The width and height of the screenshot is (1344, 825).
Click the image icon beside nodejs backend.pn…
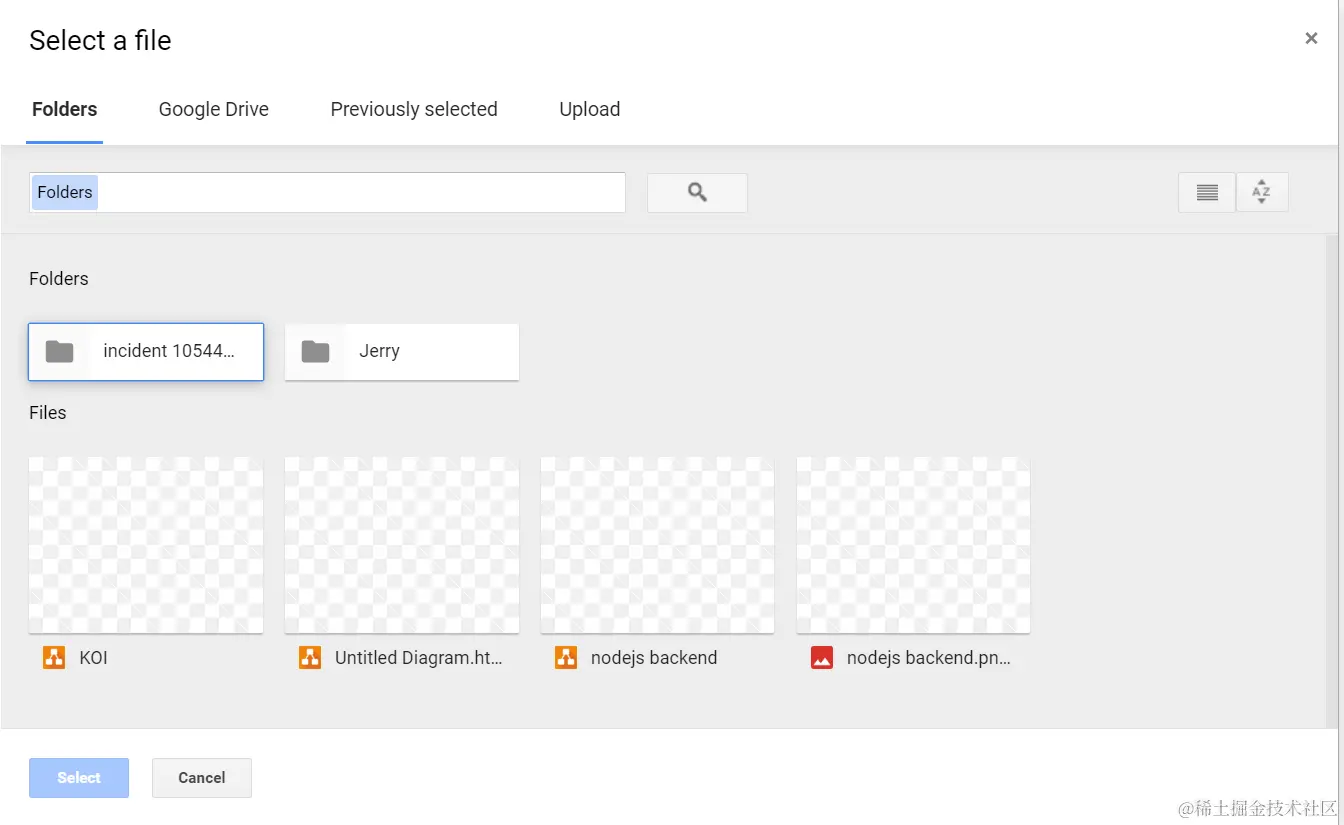pos(822,658)
